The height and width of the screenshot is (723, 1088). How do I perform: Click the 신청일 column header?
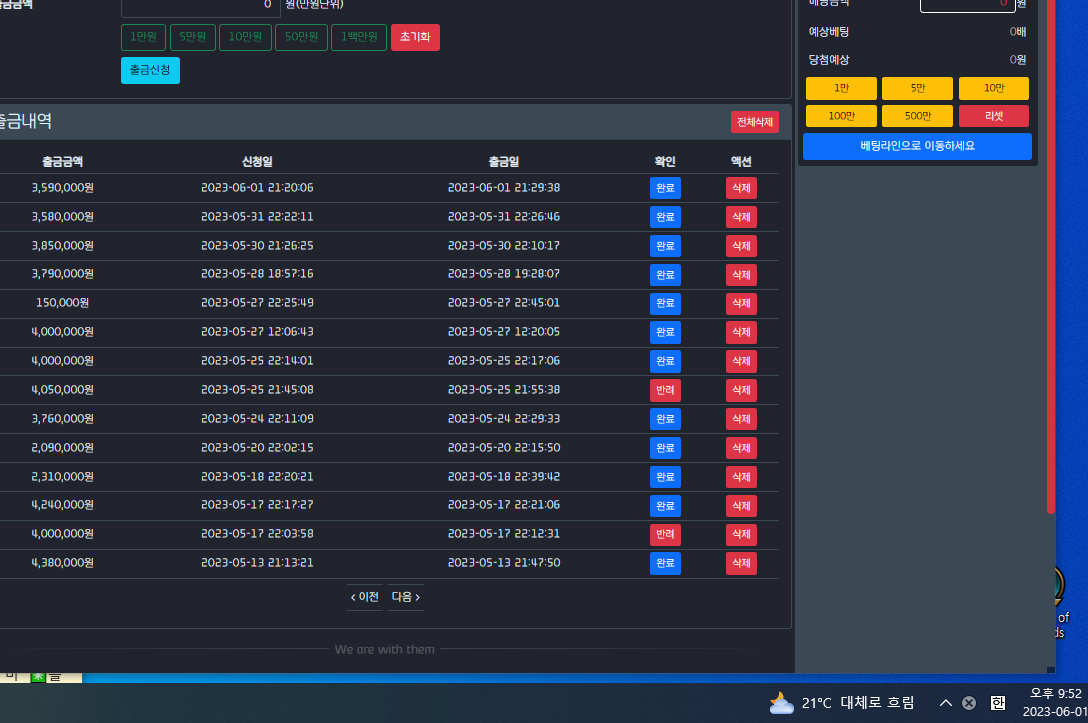pos(257,162)
